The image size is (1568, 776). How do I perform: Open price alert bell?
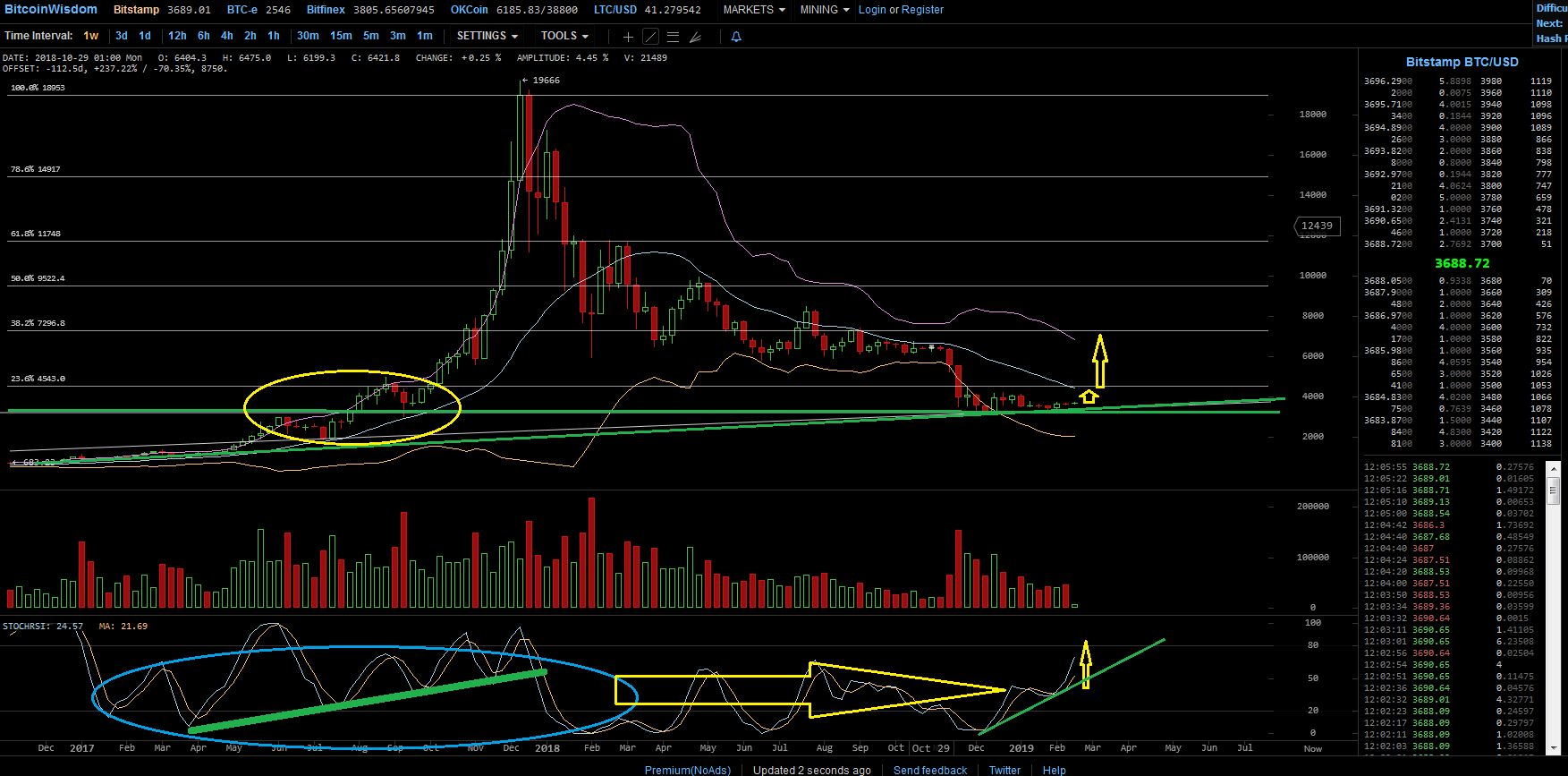point(736,37)
